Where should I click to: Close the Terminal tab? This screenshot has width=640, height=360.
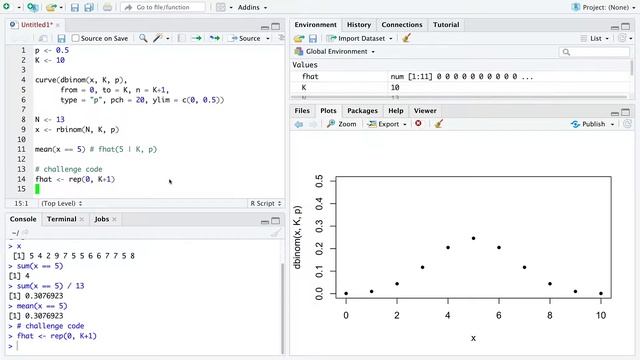(82, 219)
